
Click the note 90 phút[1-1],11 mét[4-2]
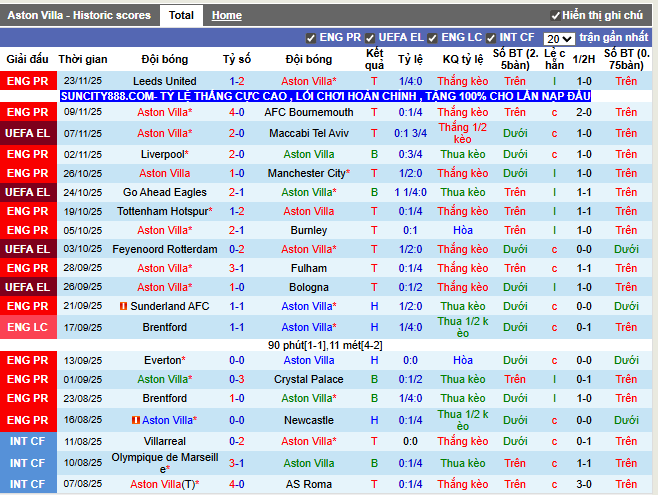pos(325,346)
